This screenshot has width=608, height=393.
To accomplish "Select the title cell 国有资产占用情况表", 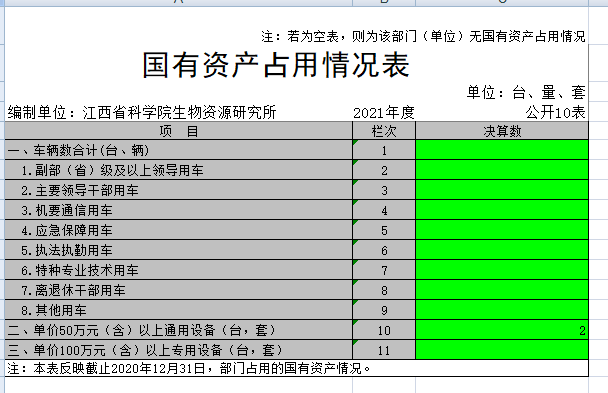I will click(276, 66).
